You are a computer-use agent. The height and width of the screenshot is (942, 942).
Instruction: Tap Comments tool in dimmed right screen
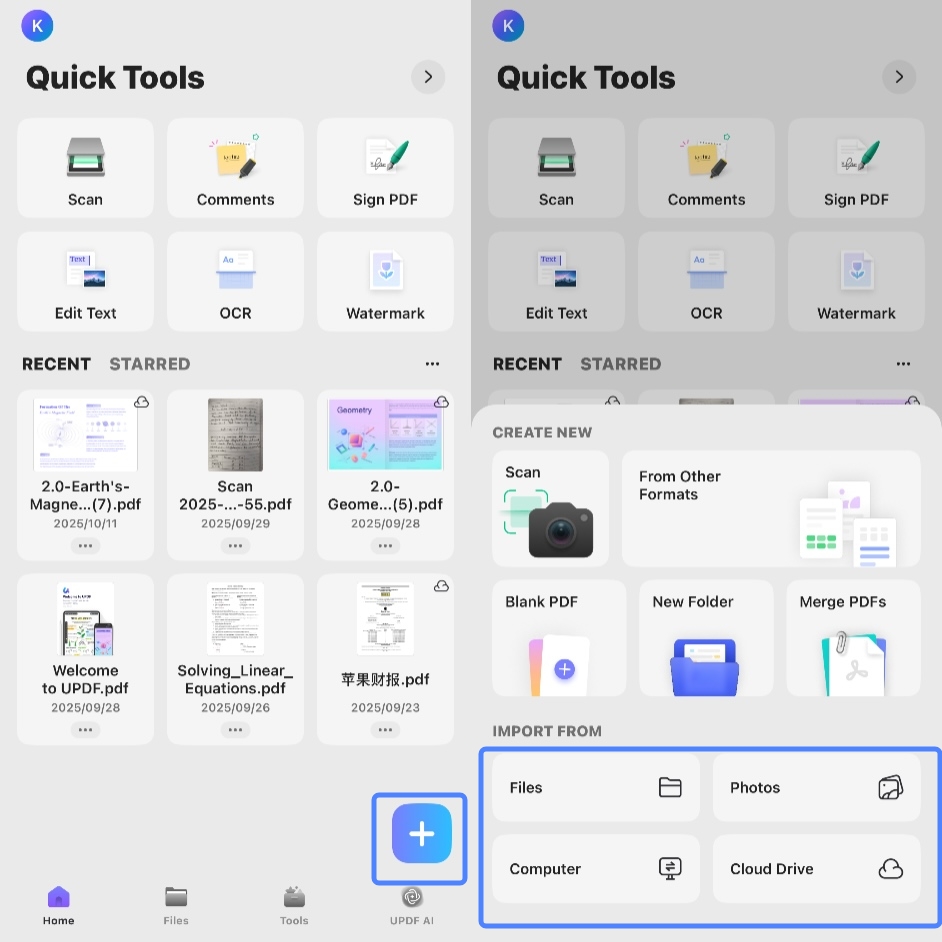click(x=706, y=168)
